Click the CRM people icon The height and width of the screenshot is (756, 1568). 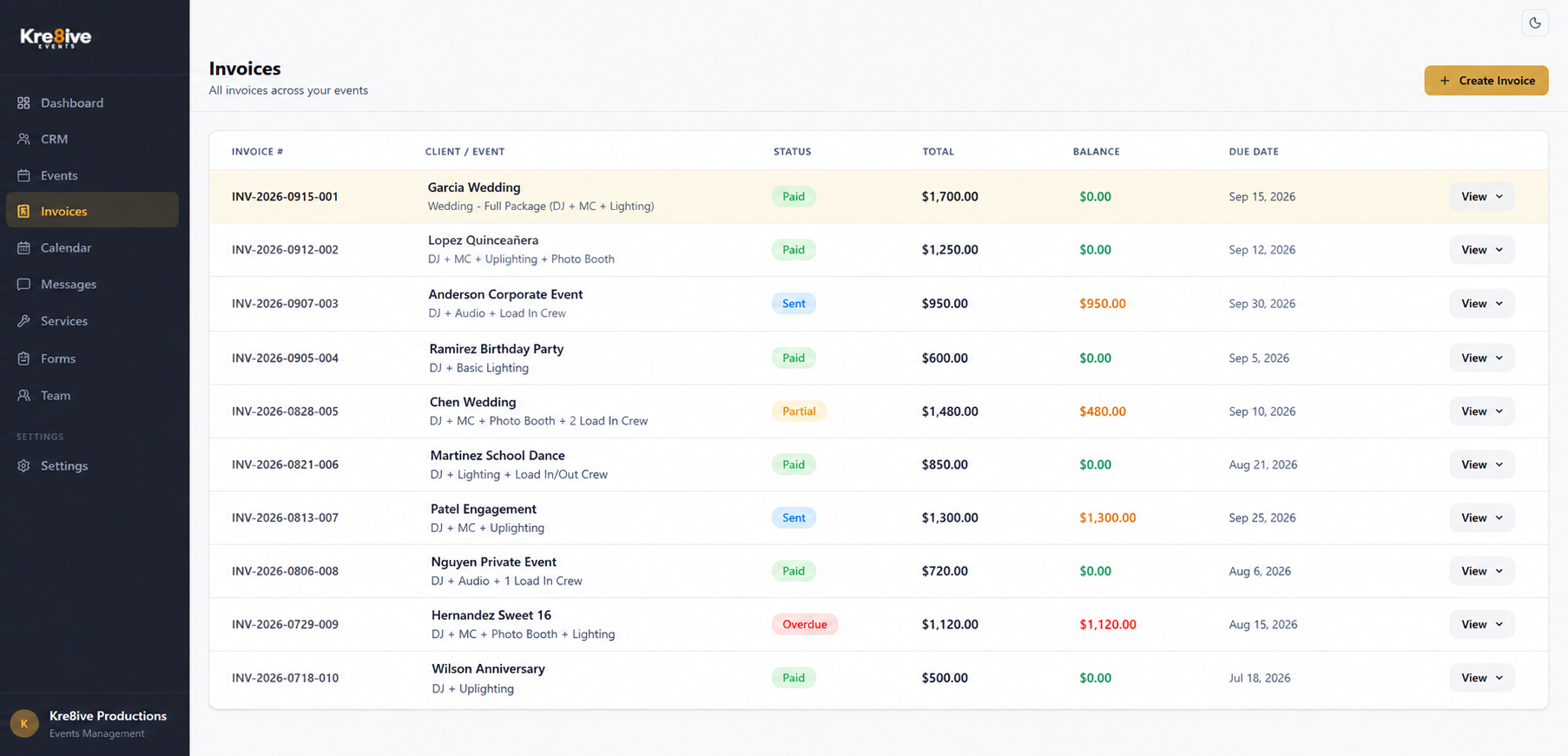click(x=23, y=139)
